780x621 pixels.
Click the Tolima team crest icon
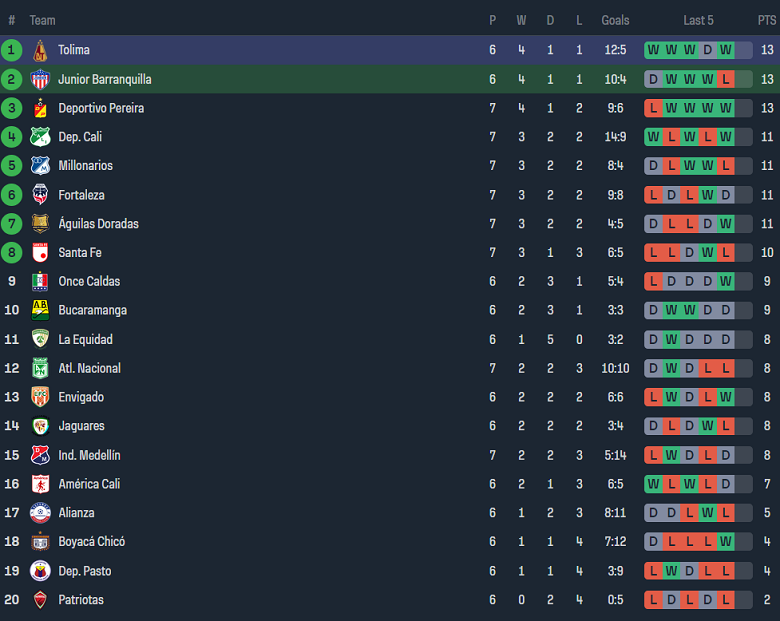tap(40, 50)
